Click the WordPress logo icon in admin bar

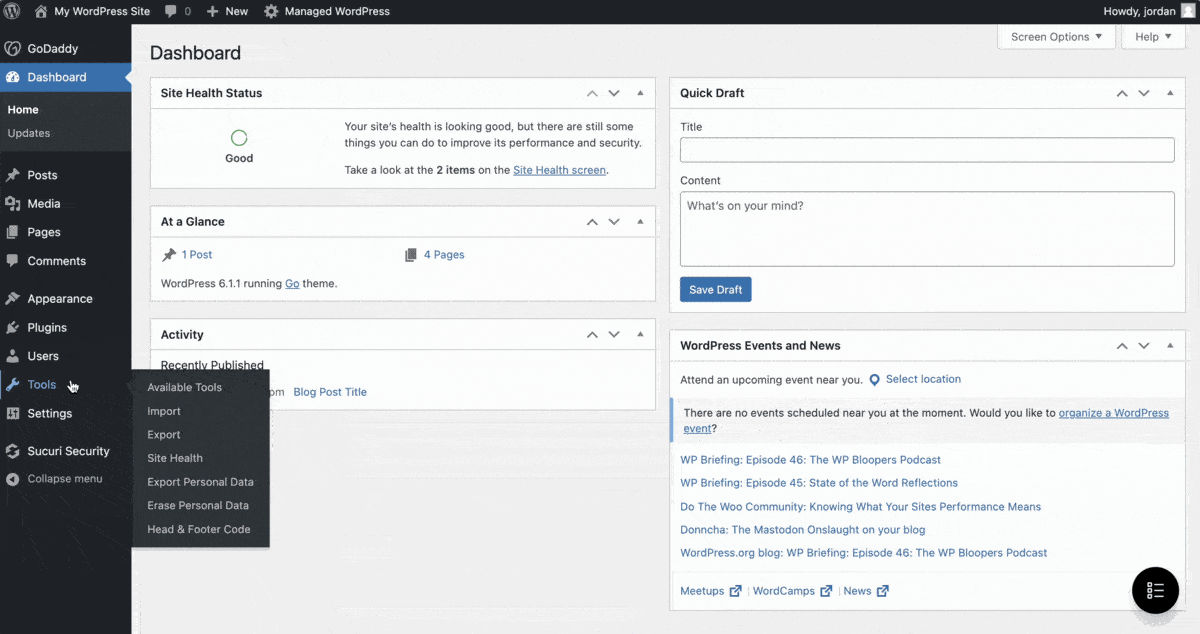pyautogui.click(x=13, y=11)
